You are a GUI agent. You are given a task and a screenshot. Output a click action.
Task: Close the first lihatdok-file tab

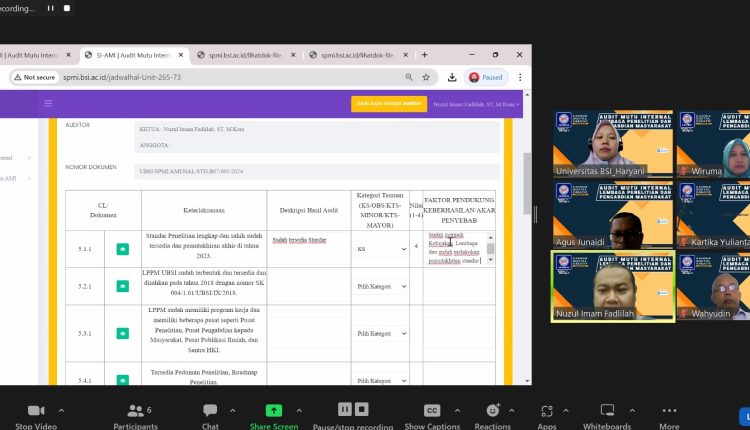pos(293,55)
